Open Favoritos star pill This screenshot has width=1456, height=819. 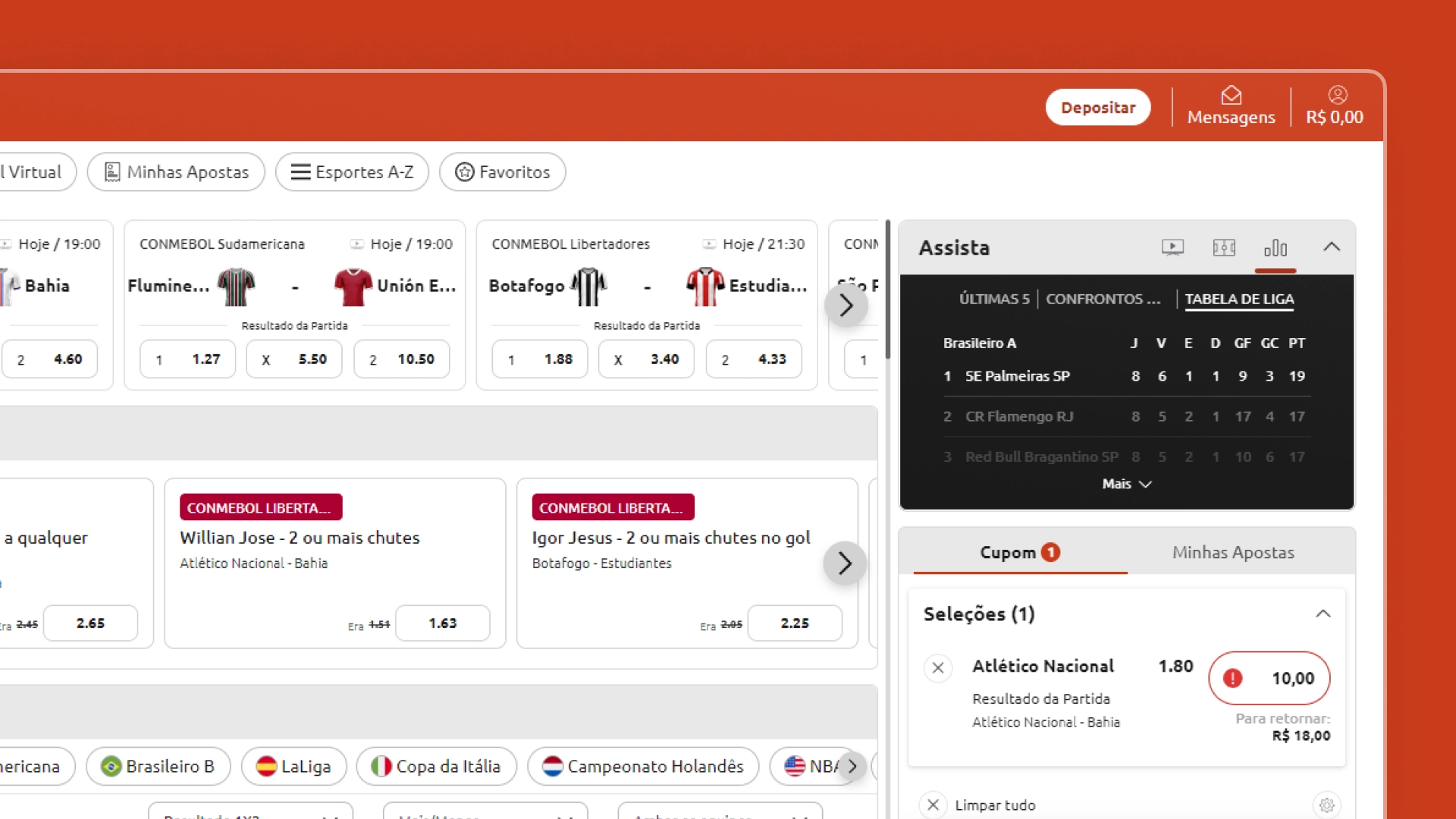[x=502, y=172]
